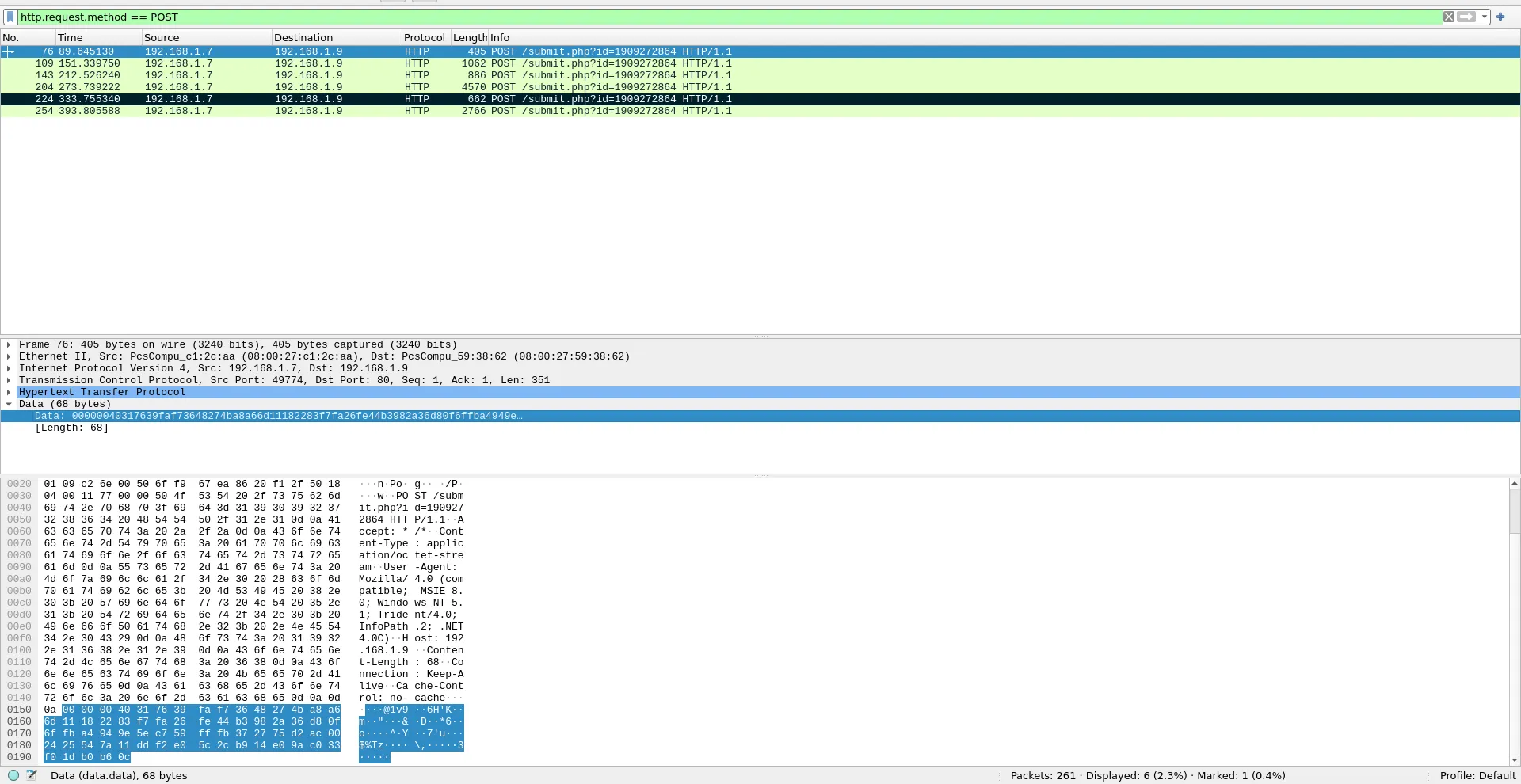Click 'Data (data.data), 68 bytes' status text
This screenshot has height=784, width=1521.
point(119,775)
